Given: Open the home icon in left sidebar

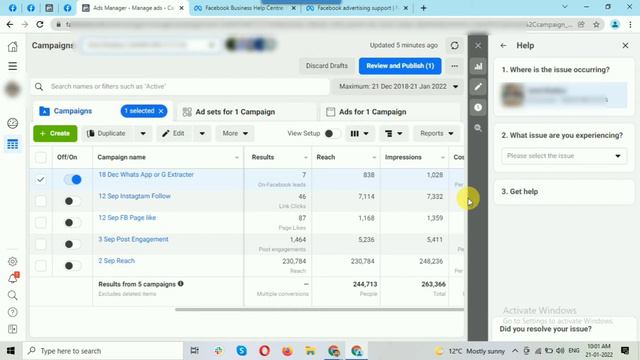Looking at the screenshot, I should [13, 47].
